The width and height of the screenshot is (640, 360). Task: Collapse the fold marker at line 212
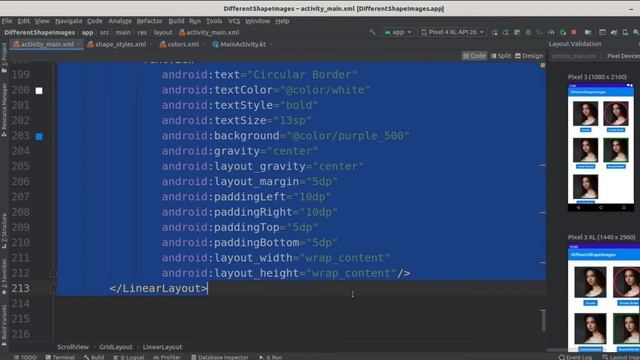pos(53,273)
